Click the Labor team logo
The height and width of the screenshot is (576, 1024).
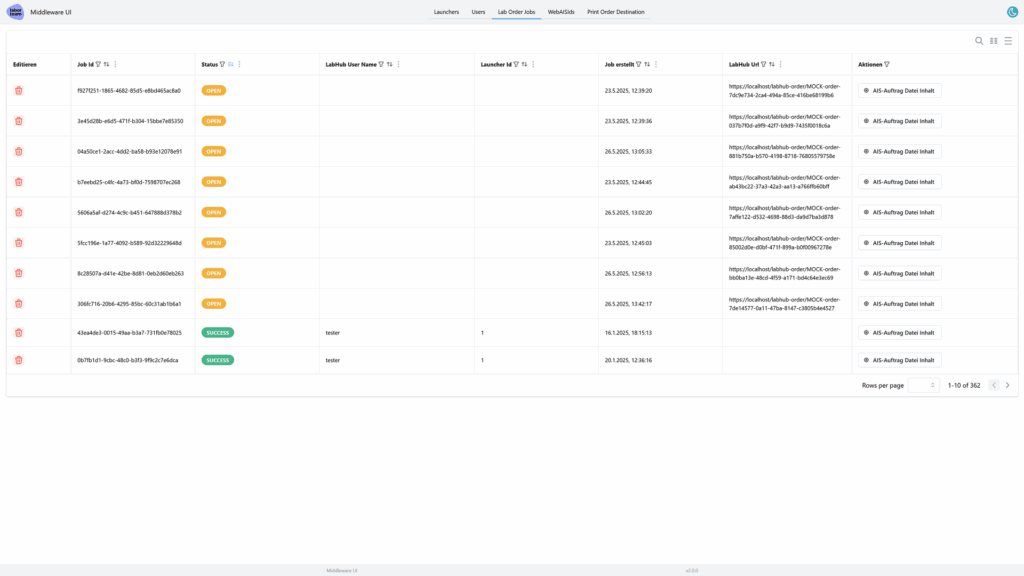[x=15, y=12]
